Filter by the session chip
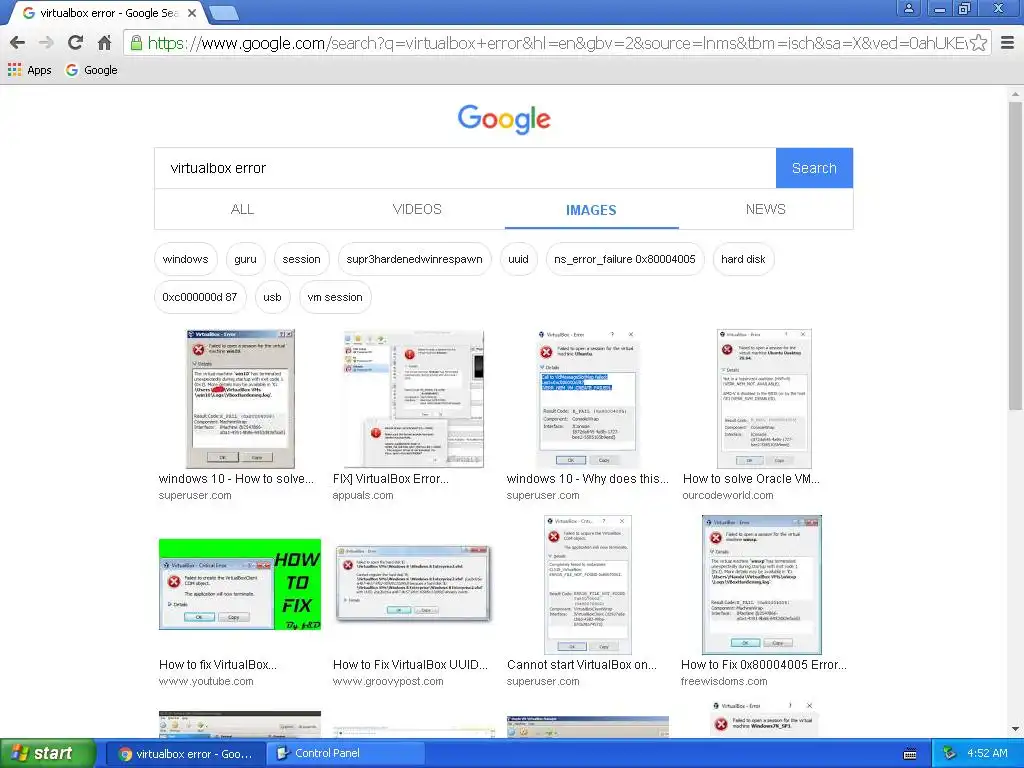This screenshot has width=1024, height=768. 302,259
